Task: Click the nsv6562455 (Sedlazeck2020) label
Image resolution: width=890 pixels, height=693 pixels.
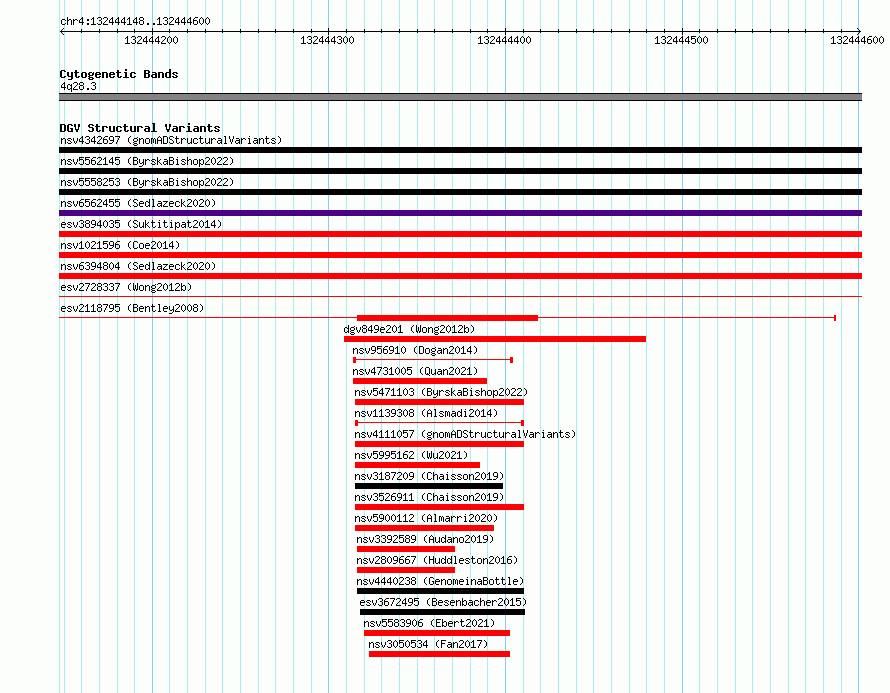Action: [x=138, y=203]
